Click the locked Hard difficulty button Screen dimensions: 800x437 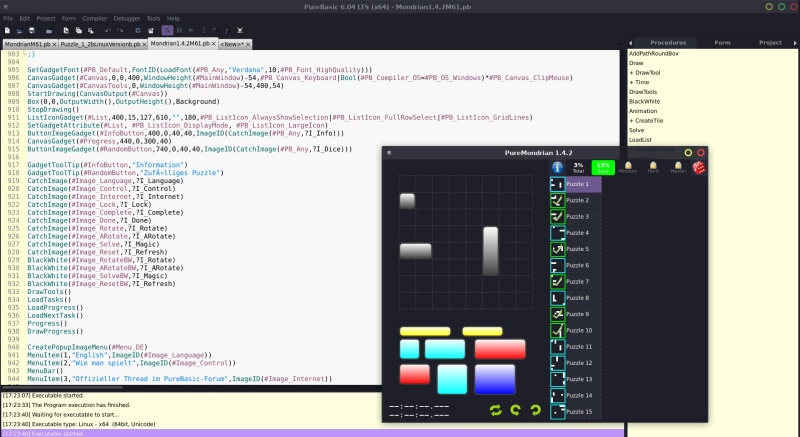(x=653, y=167)
